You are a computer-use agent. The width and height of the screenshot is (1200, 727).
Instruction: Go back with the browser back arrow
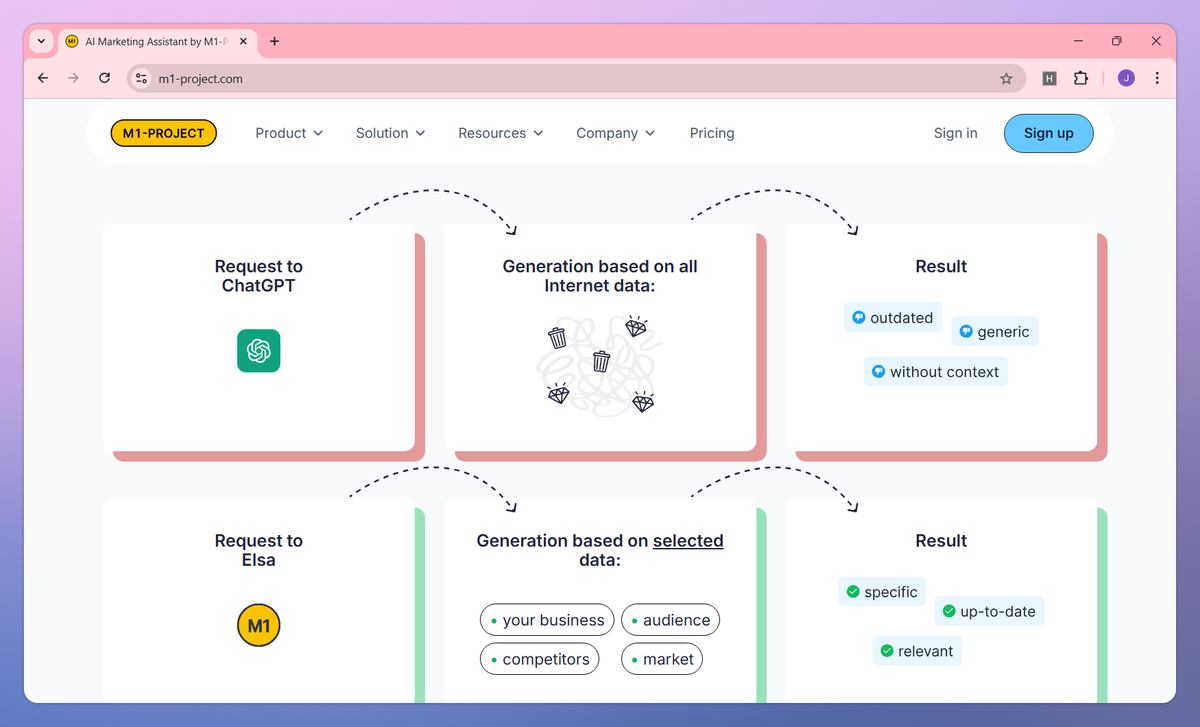click(42, 78)
